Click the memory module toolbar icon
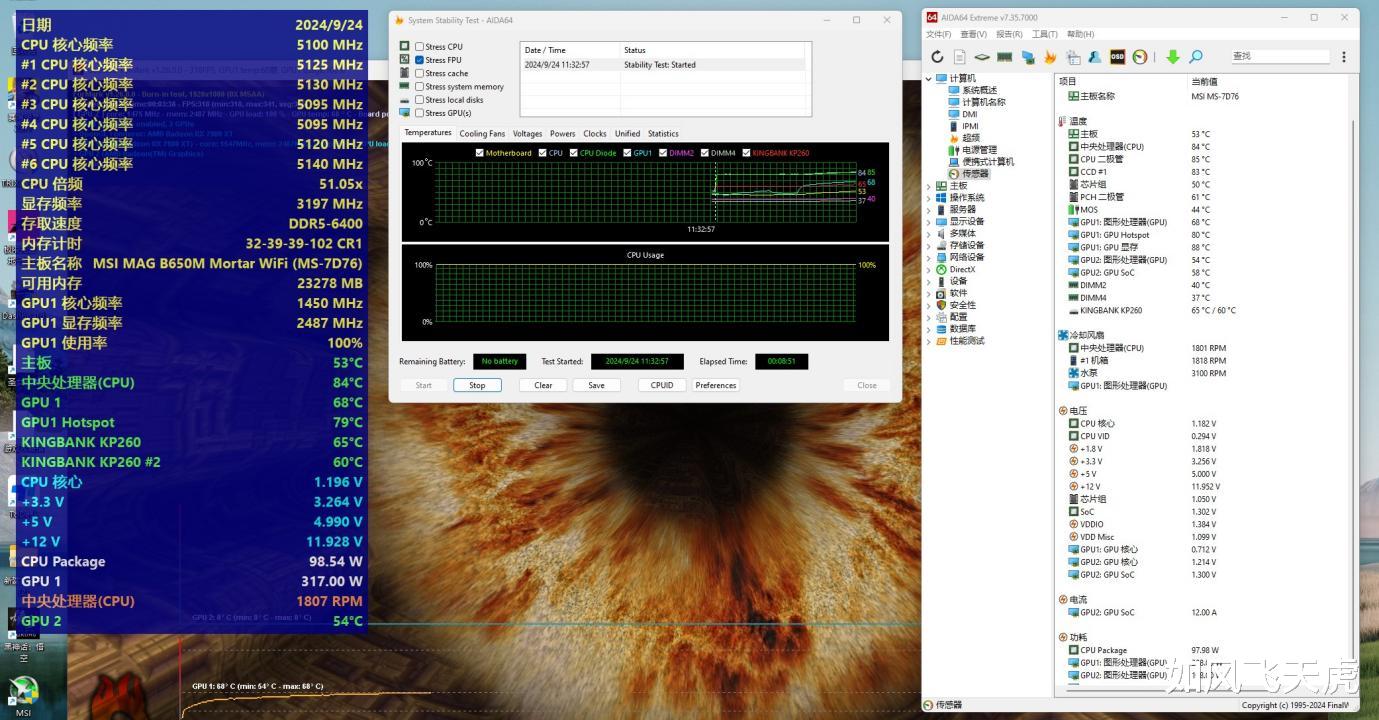 [1005, 57]
